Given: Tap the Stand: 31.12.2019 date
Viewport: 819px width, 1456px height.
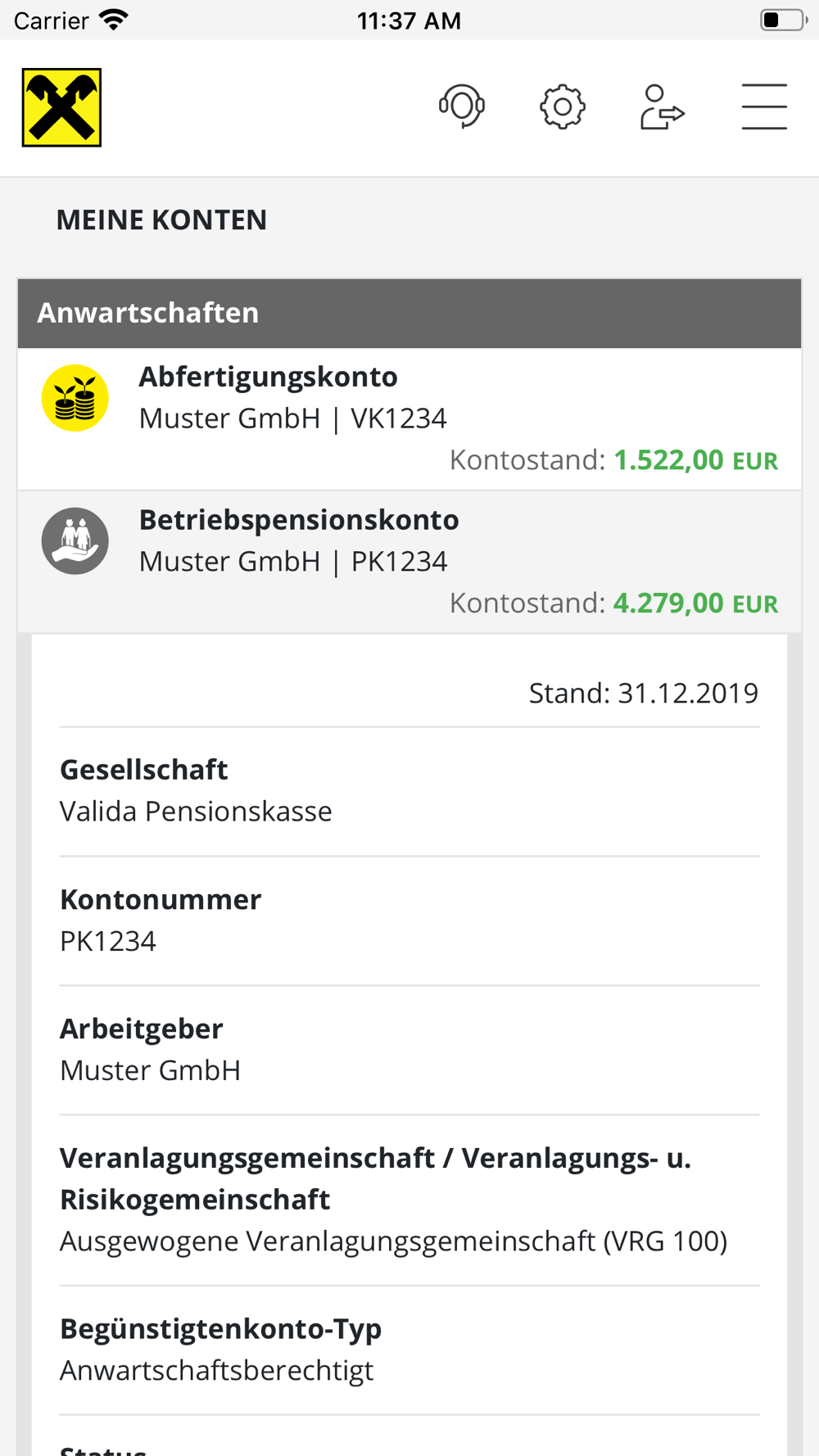Looking at the screenshot, I should pos(643,694).
